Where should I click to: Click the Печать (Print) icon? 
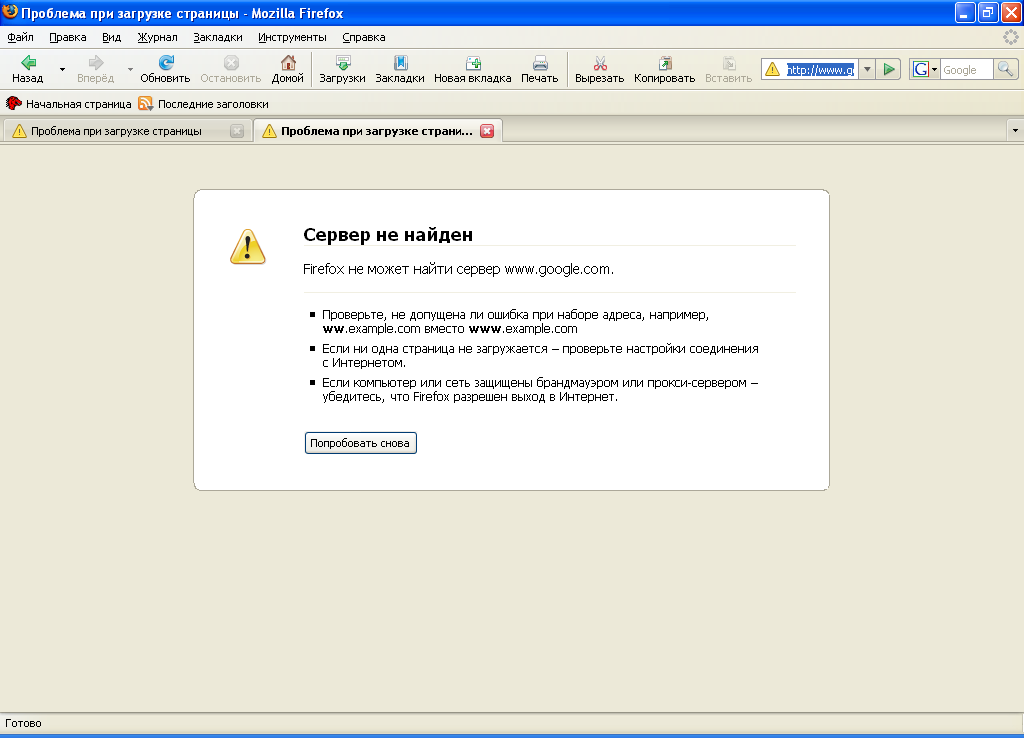pos(540,63)
